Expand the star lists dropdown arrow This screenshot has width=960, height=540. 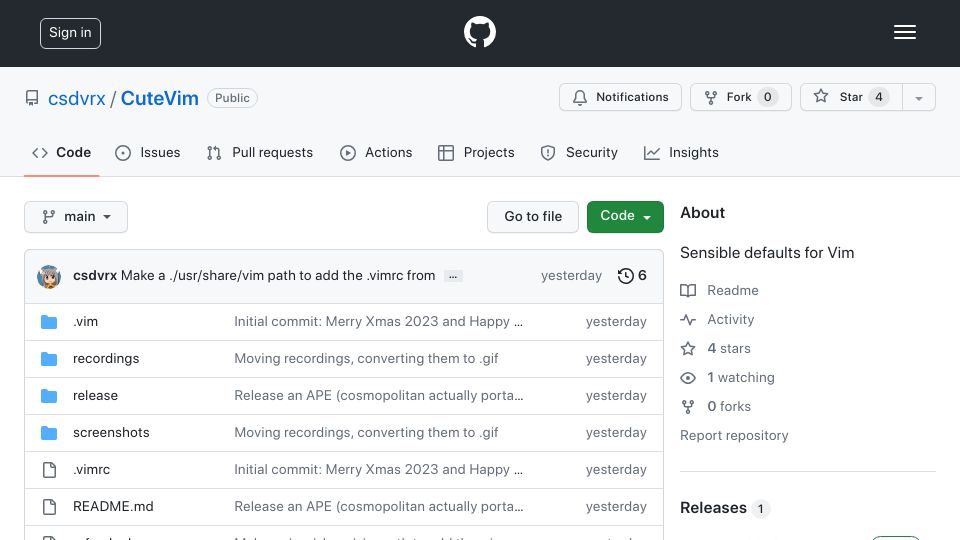coord(918,98)
